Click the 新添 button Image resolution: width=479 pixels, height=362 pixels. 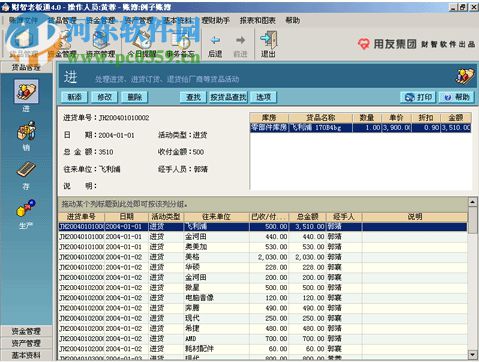click(x=74, y=97)
